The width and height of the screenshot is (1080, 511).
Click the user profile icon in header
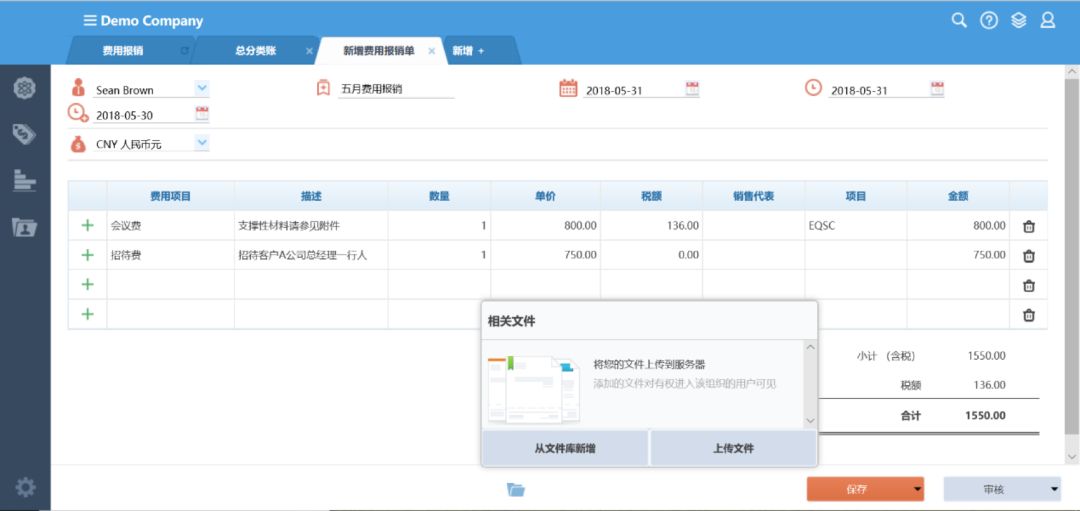(x=1047, y=20)
